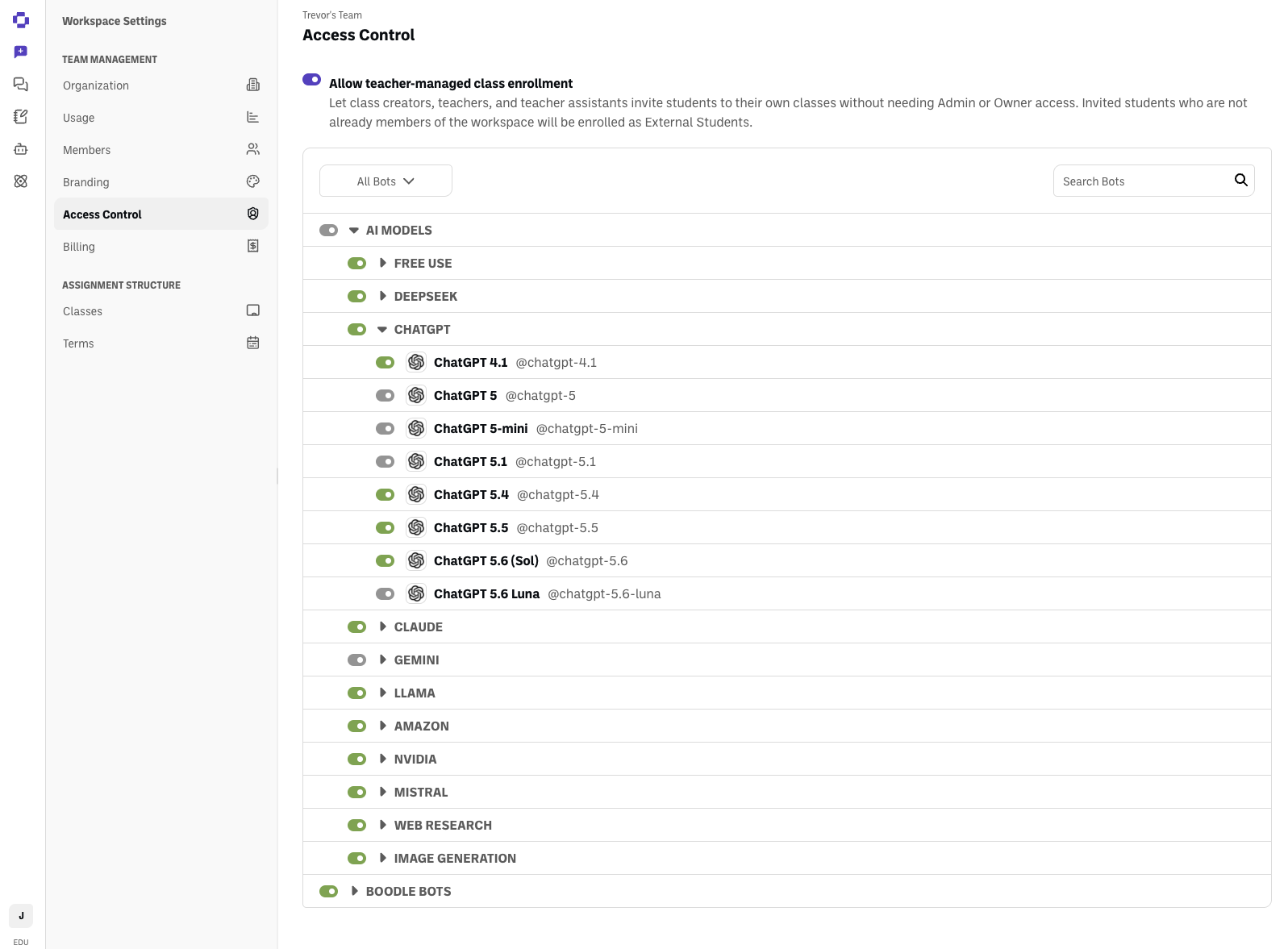Turn off the BOODLE BOTS toggle

329,891
